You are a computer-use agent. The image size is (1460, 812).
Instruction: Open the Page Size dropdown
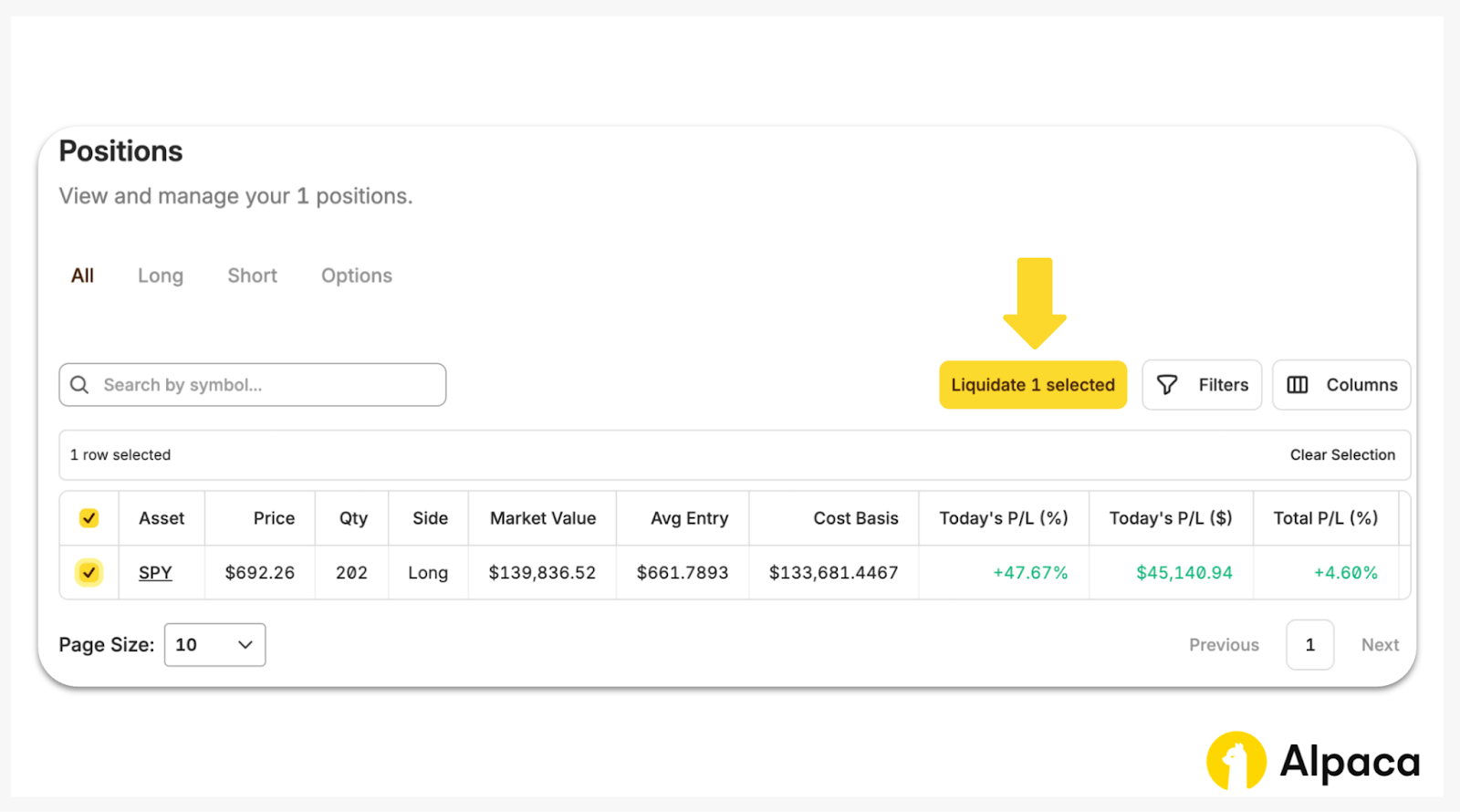pos(214,645)
